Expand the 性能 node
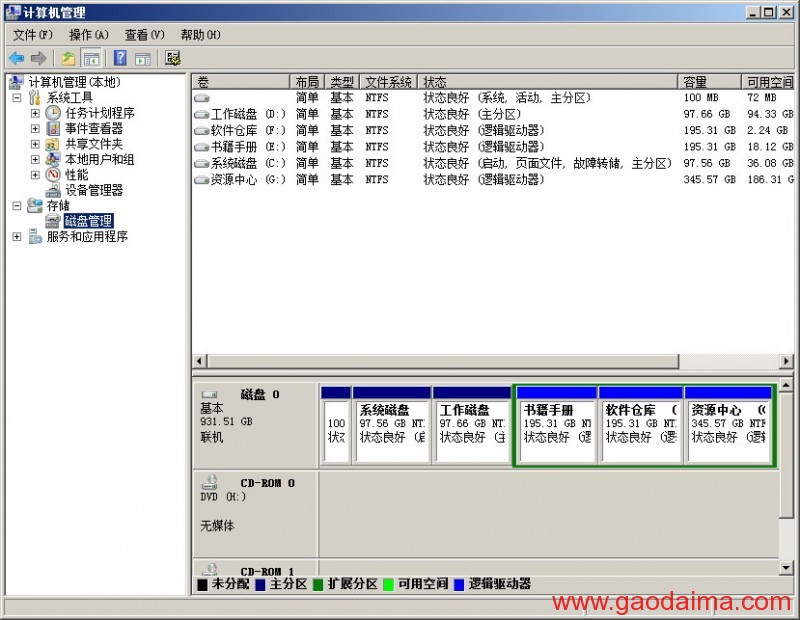 (35, 175)
